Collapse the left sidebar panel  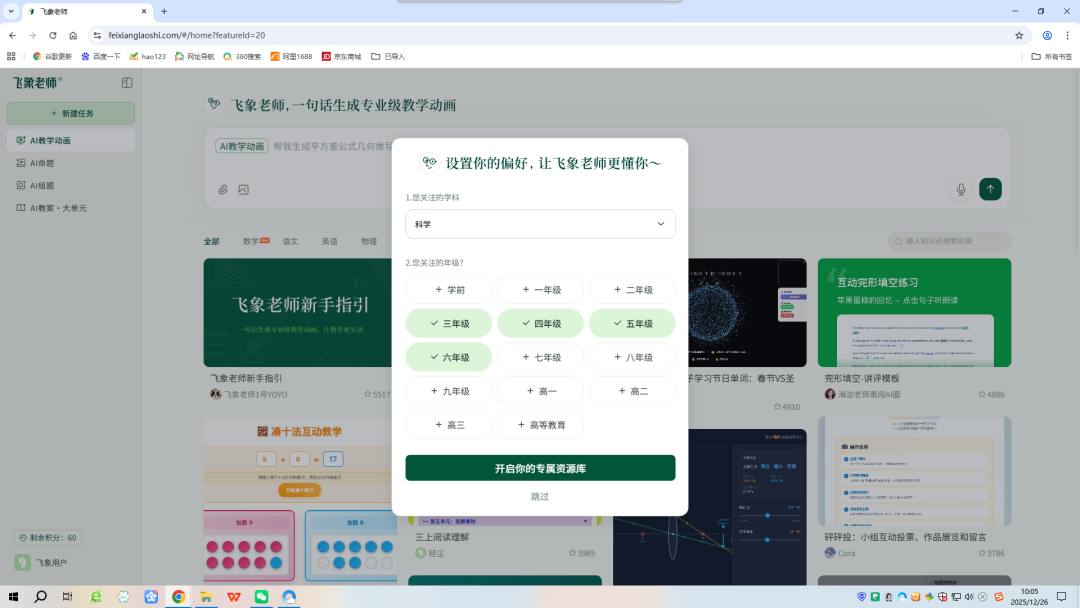[x=126, y=83]
